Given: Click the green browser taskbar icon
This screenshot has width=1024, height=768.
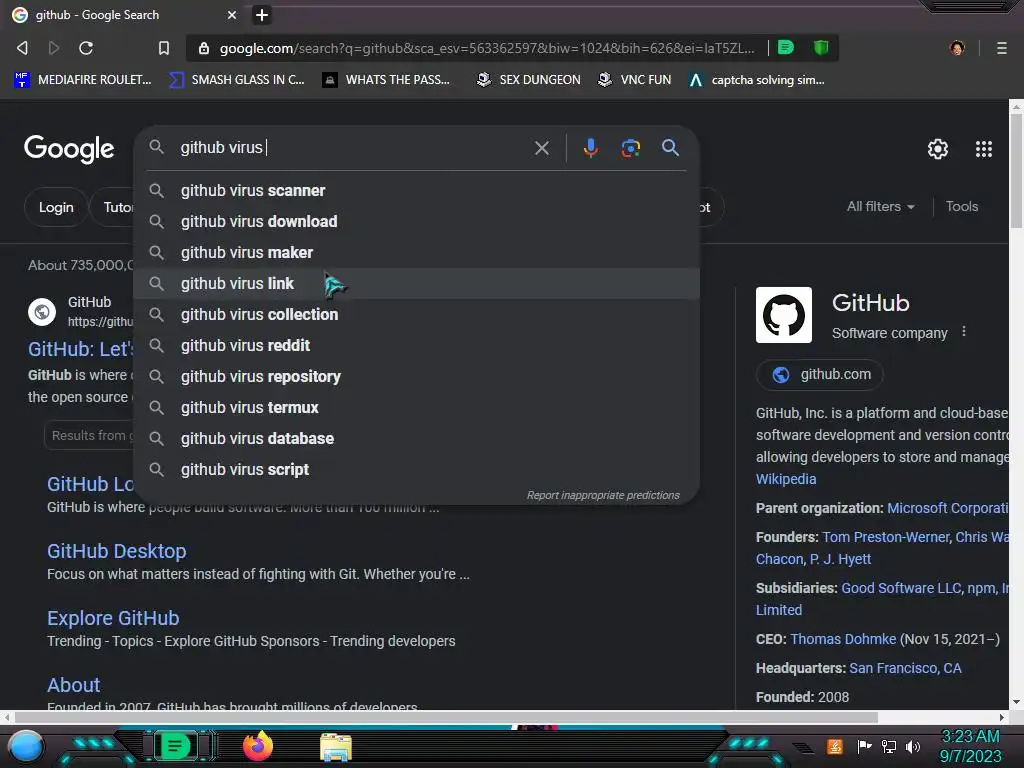Looking at the screenshot, I should pyautogui.click(x=174, y=746).
